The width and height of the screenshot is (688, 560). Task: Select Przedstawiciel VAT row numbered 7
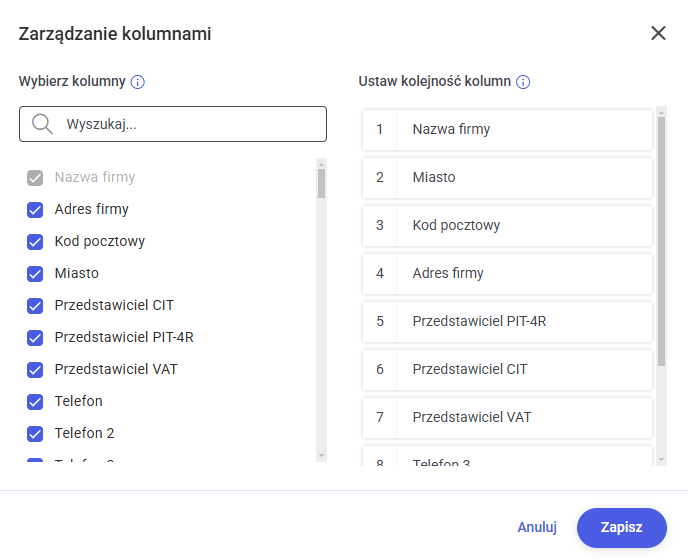tap(507, 417)
